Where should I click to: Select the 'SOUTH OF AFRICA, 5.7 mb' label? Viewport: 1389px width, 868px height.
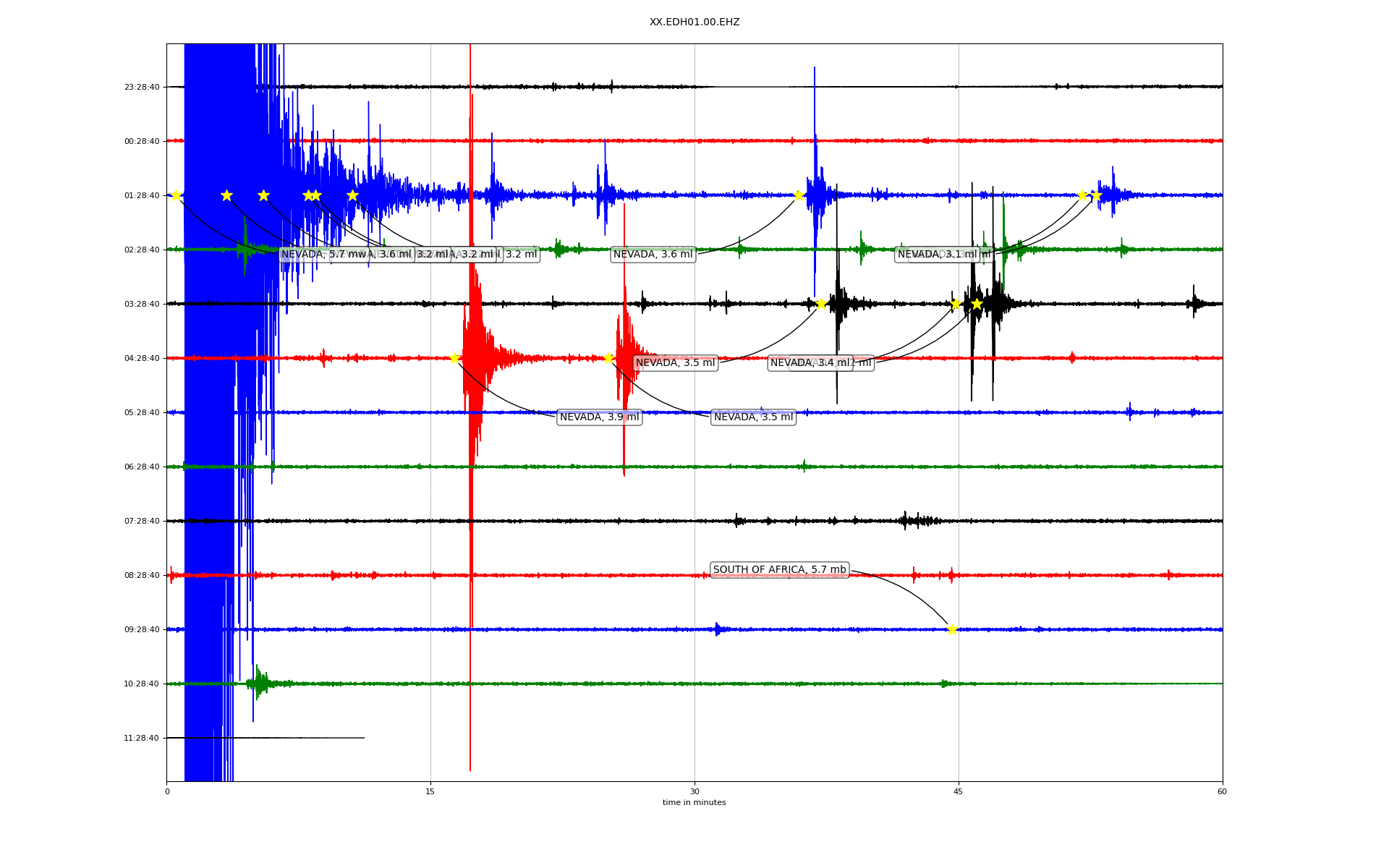[779, 570]
